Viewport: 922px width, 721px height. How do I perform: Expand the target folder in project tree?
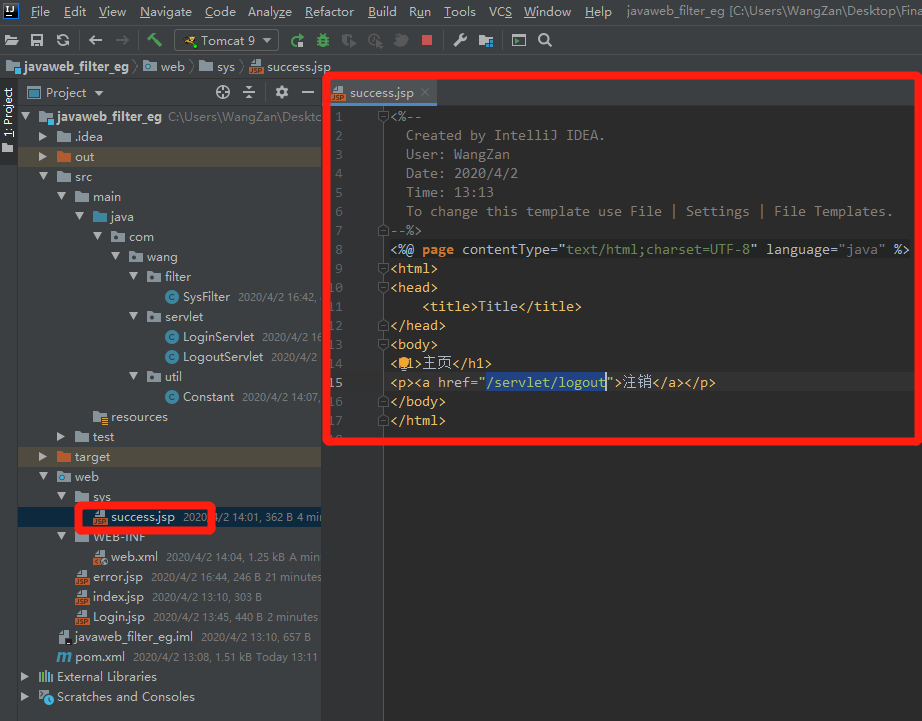point(43,457)
